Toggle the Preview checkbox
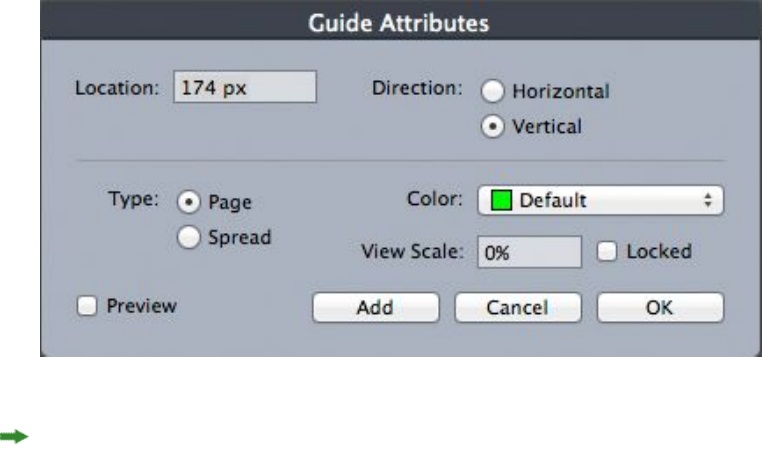Screen dimensions: 762x458 point(87,307)
